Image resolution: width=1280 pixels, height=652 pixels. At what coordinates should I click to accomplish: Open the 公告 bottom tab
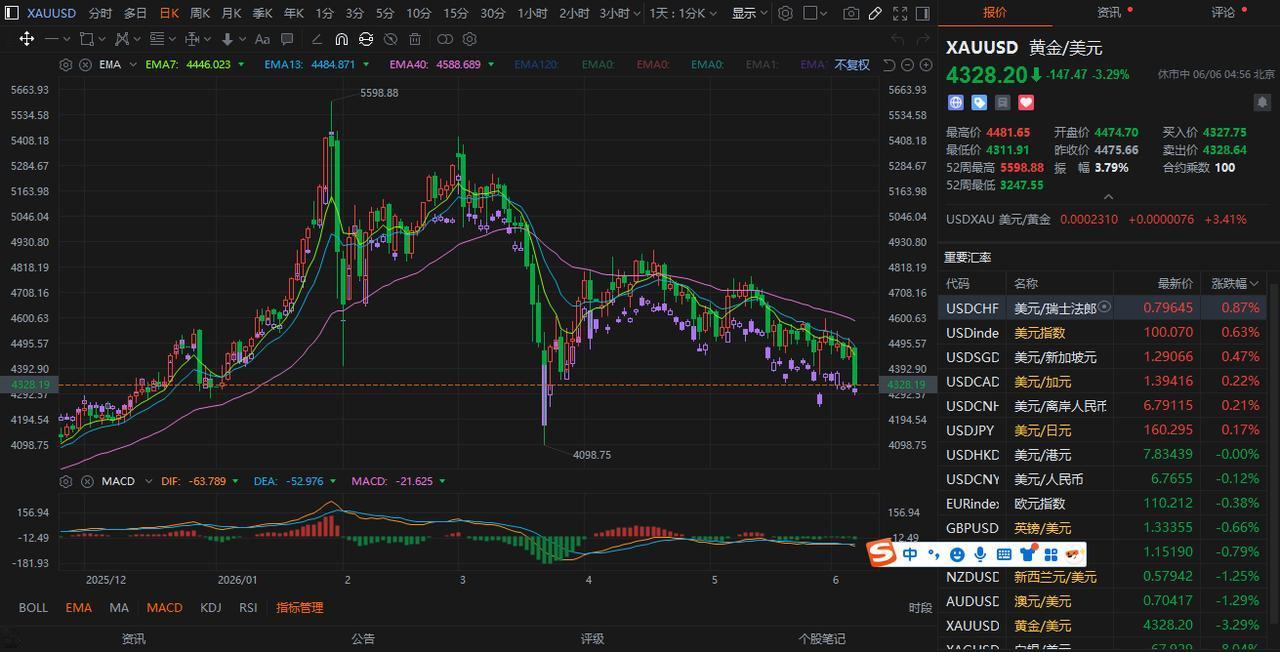(x=363, y=638)
